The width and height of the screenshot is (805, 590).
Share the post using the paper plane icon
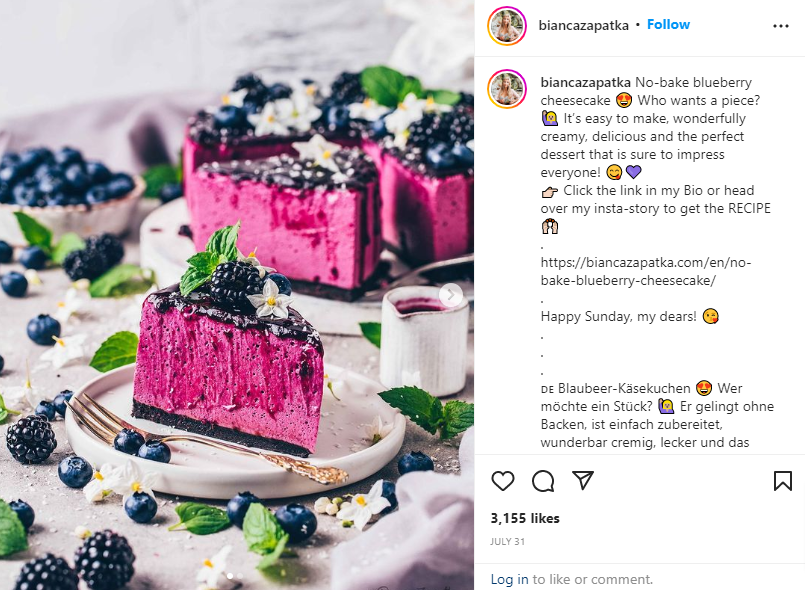583,480
